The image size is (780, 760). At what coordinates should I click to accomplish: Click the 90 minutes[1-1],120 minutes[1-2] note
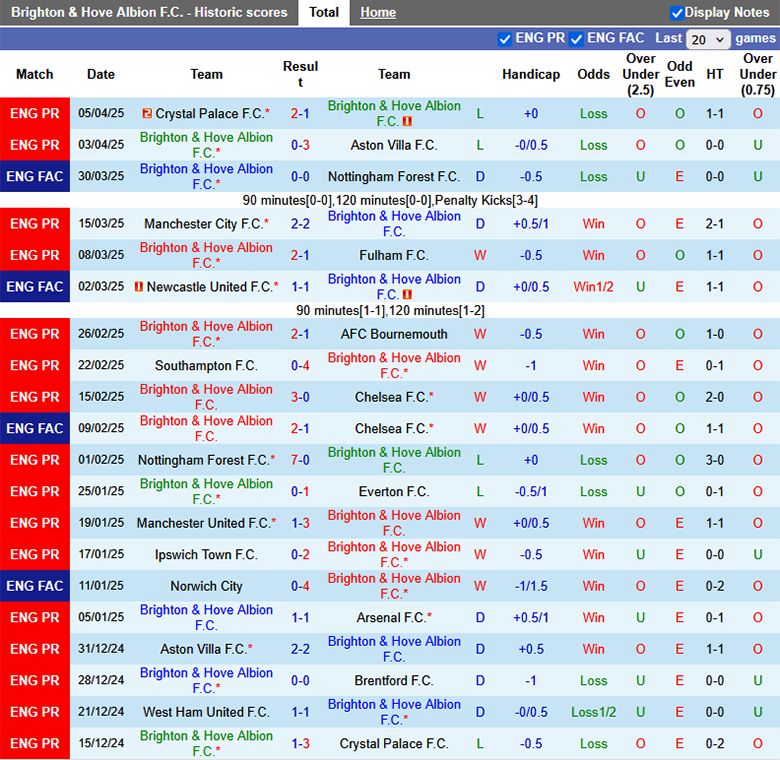point(390,311)
